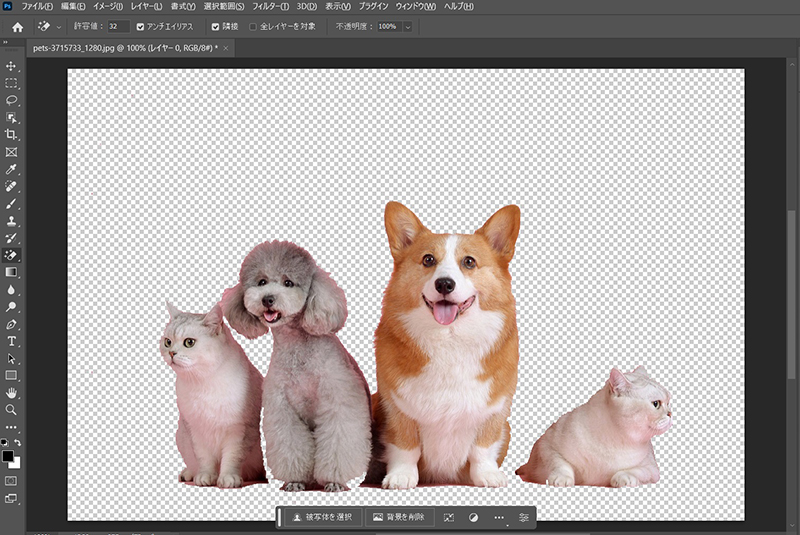Select the Object Selection tool
Image resolution: width=800 pixels, height=535 pixels.
pyautogui.click(x=11, y=118)
